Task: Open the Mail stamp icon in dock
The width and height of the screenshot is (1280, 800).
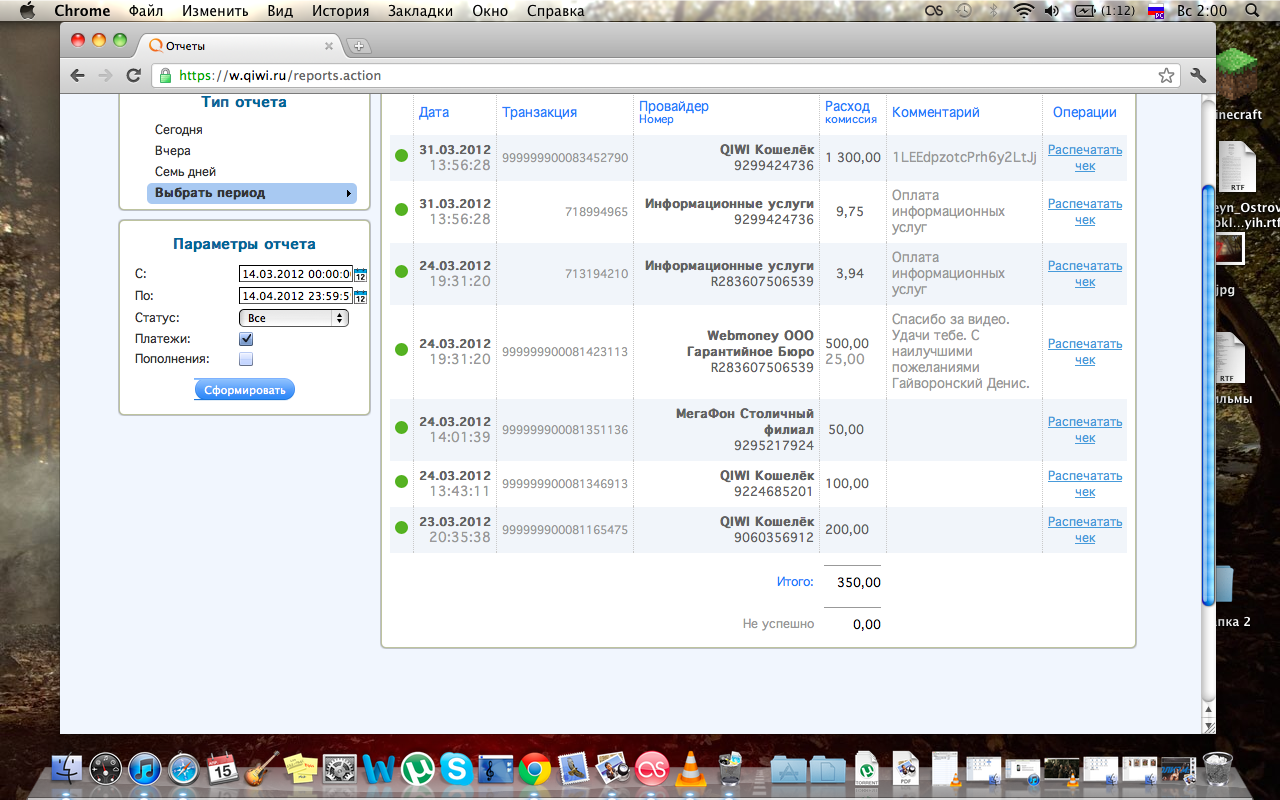Action: click(x=574, y=768)
